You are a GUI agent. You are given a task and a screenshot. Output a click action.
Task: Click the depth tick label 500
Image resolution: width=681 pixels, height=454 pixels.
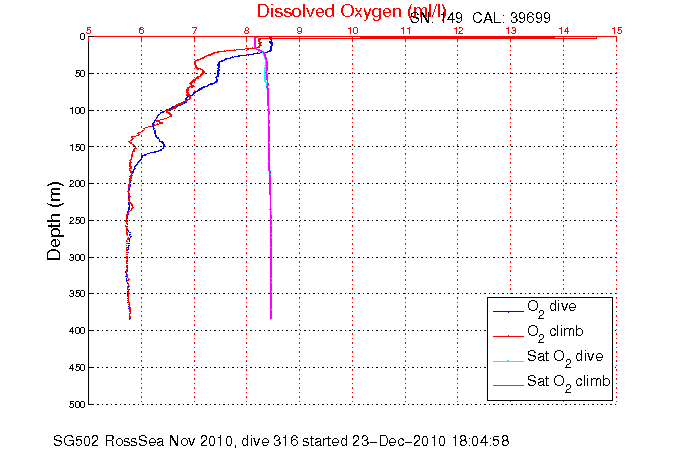[77, 404]
